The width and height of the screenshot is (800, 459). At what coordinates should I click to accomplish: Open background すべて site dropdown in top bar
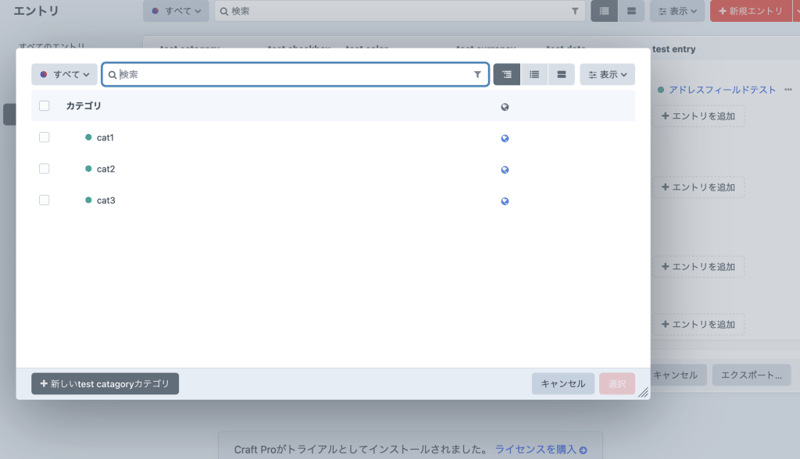click(176, 11)
